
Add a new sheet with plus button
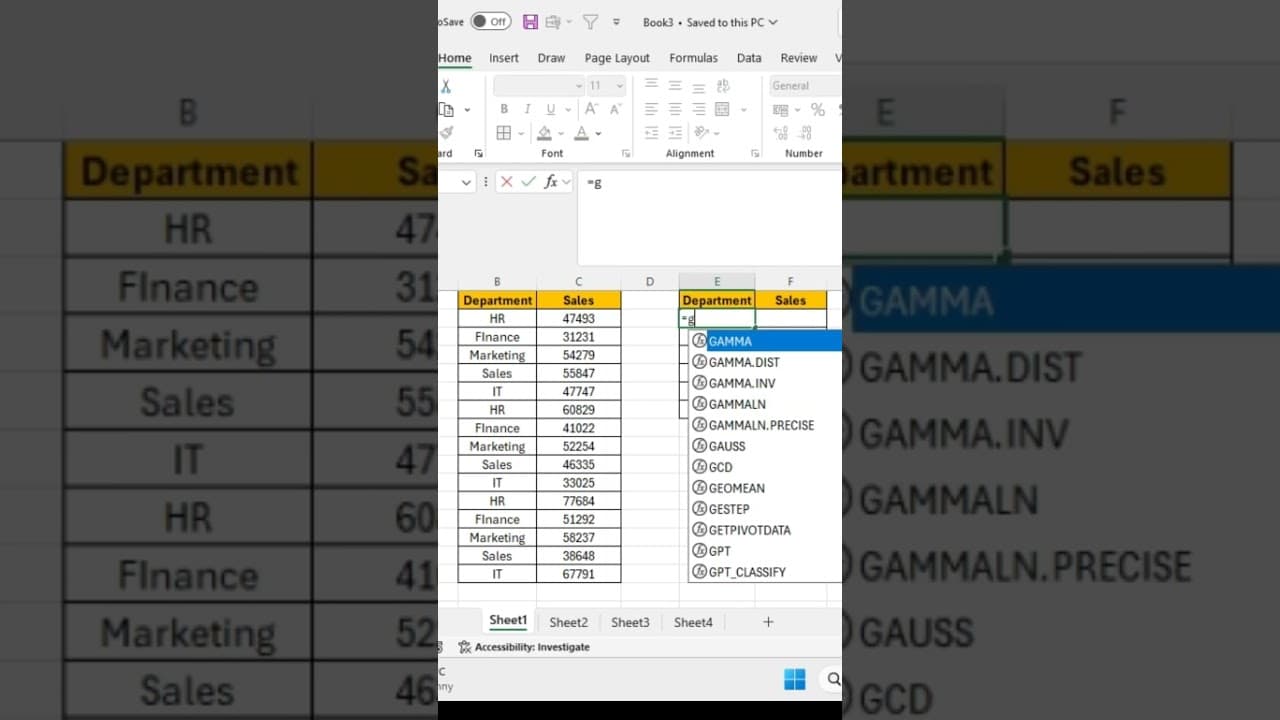[x=768, y=622]
